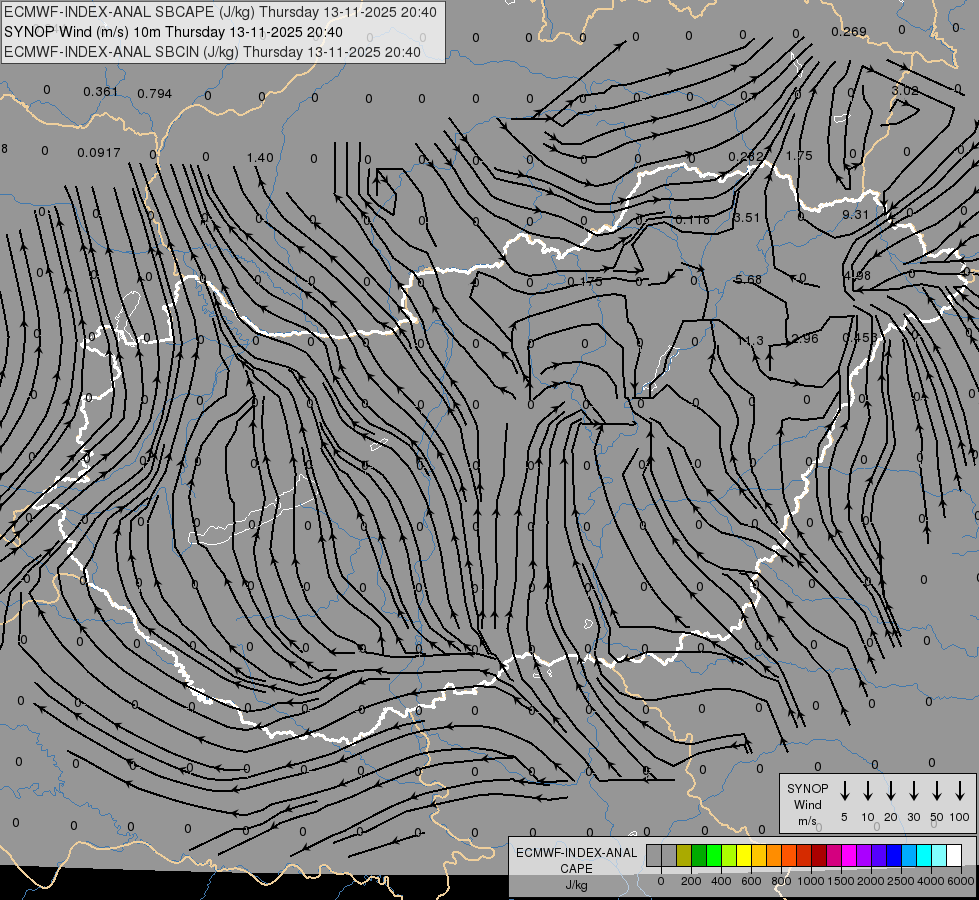The image size is (979, 900).
Task: Click the white-outlined elongated lake on map
Action: click(252, 512)
